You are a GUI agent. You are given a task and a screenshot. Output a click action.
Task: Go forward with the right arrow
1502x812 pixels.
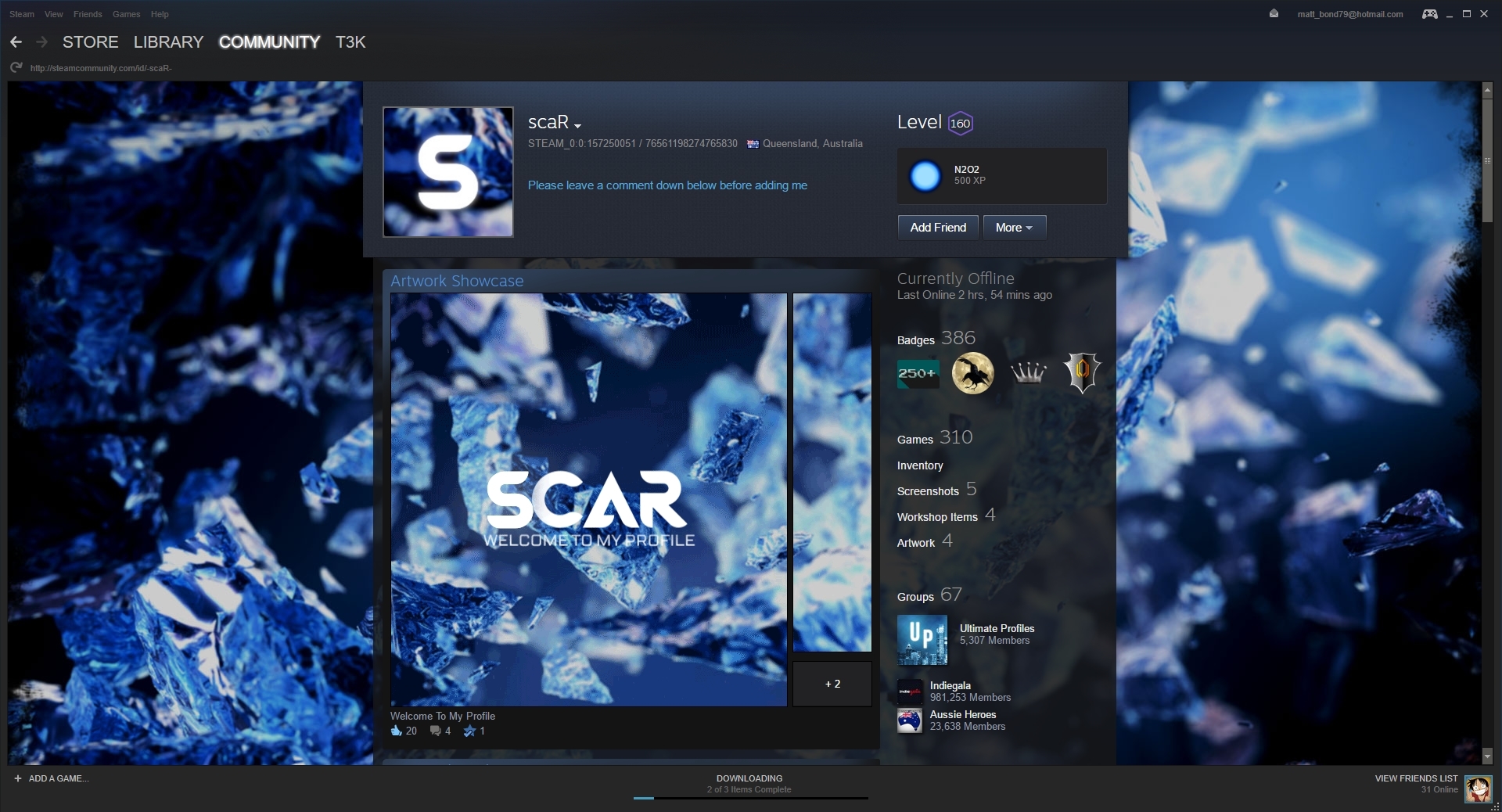coord(42,42)
